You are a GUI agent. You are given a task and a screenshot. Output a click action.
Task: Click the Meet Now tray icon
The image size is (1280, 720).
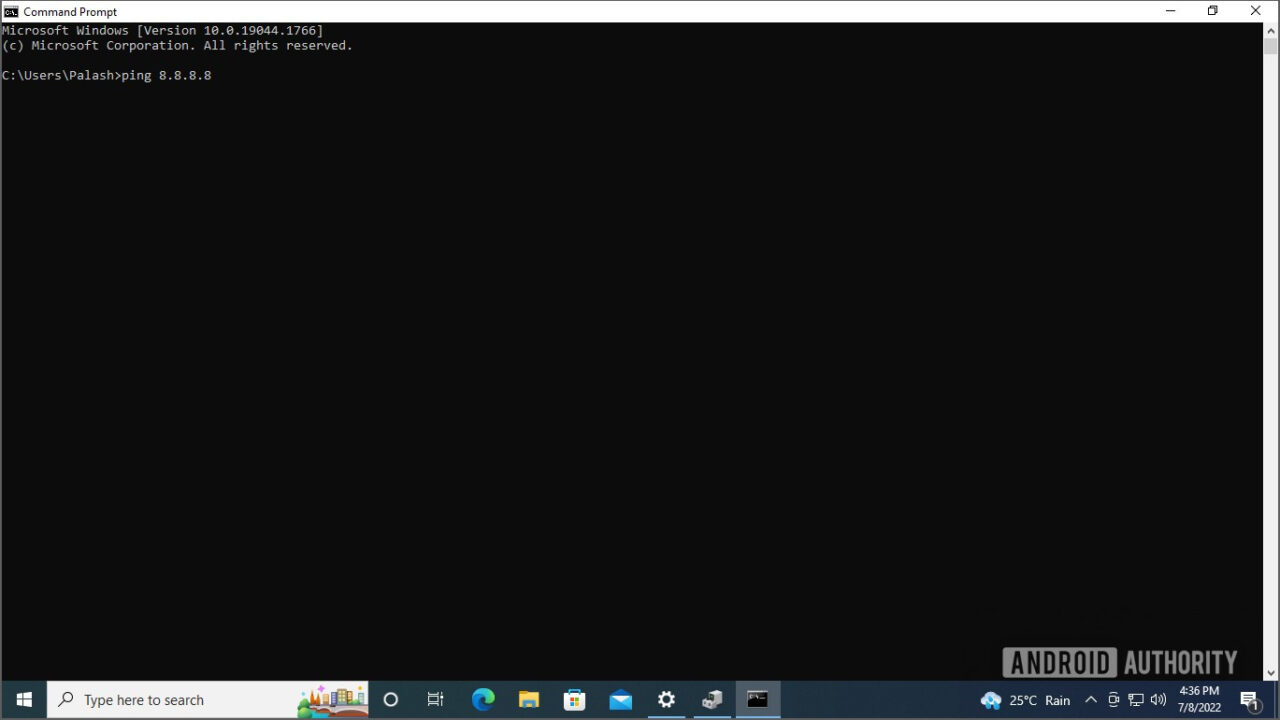tap(1113, 699)
